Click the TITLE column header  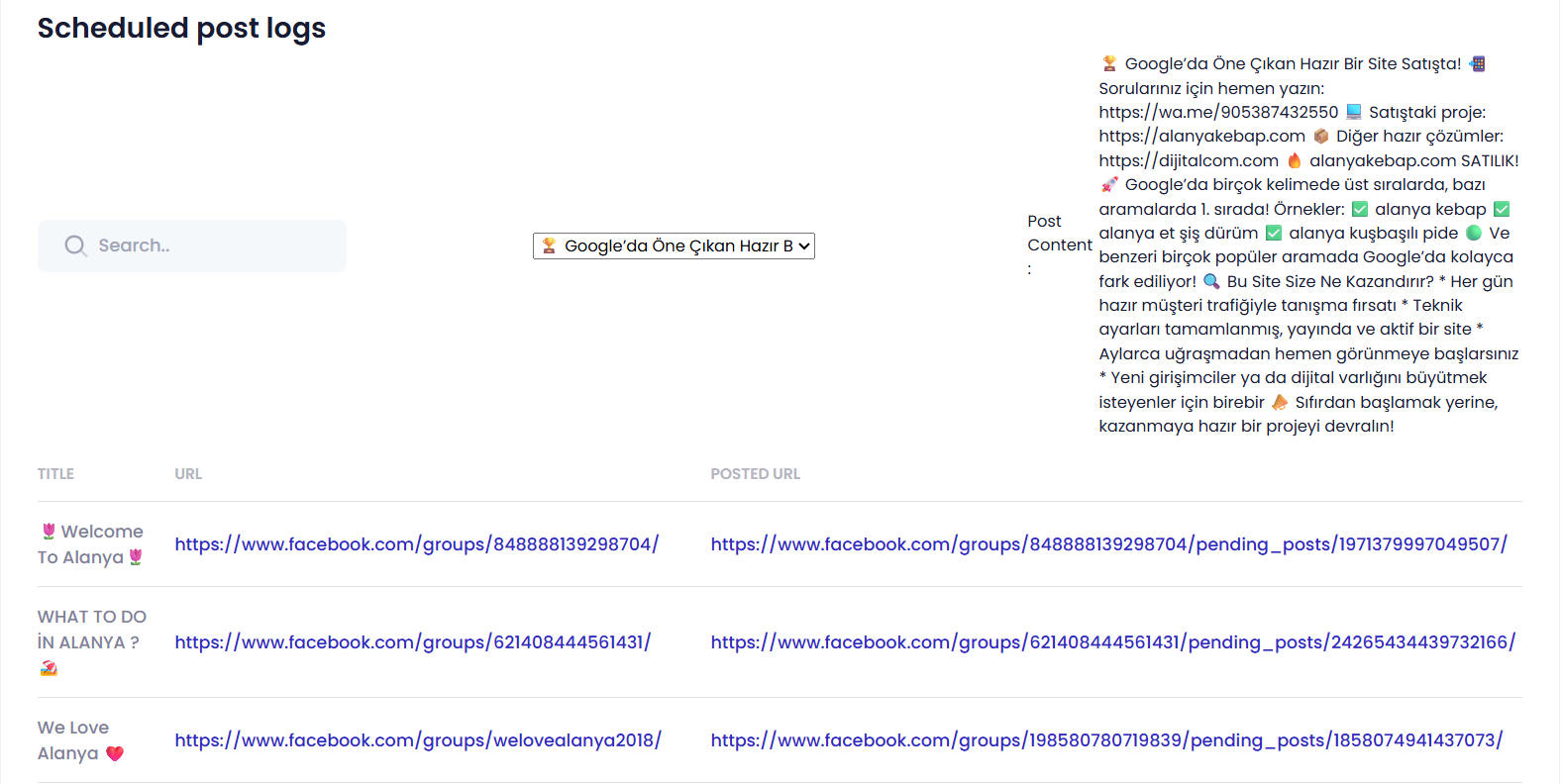tap(55, 474)
